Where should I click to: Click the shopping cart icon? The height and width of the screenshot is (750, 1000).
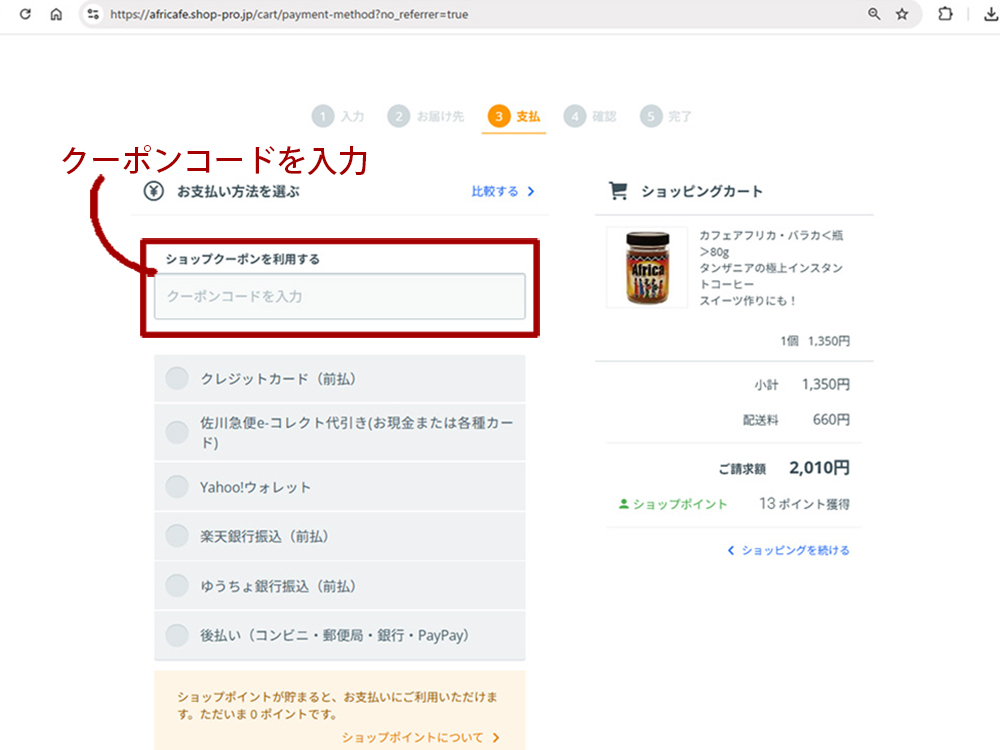[619, 191]
